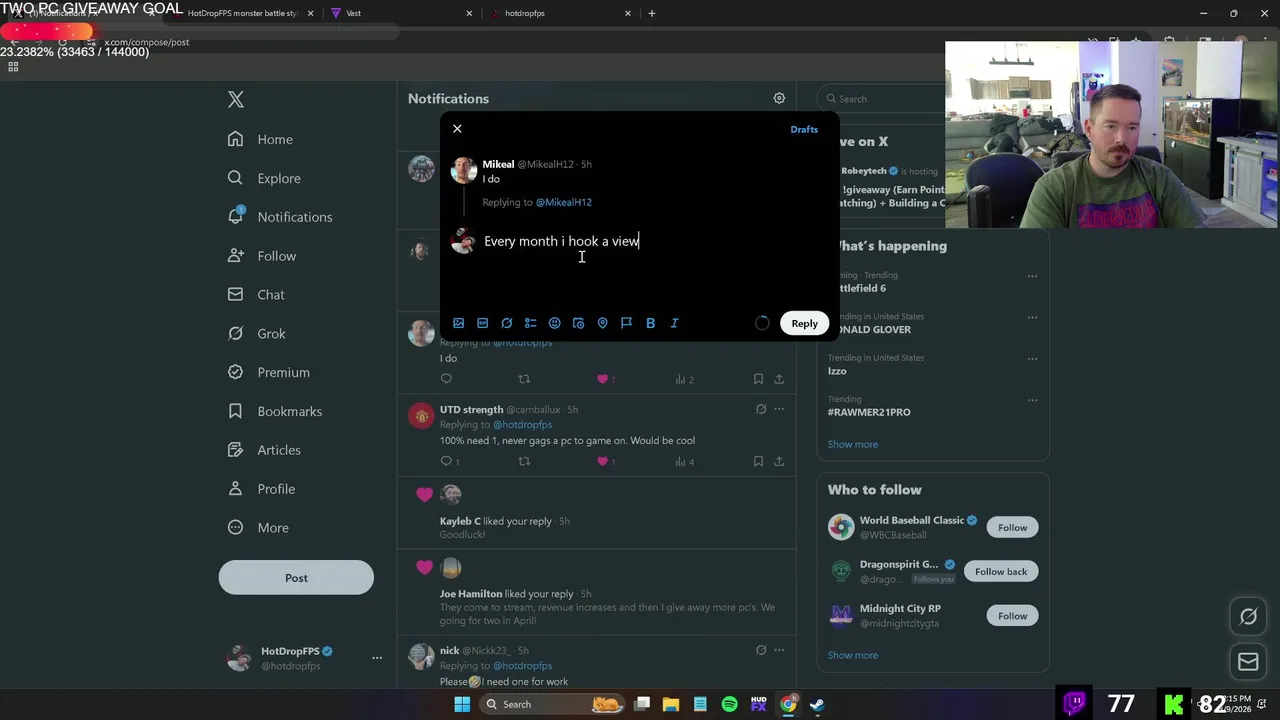Open more options on UTD strength's post
The width and height of the screenshot is (1280, 720).
pyautogui.click(x=779, y=409)
